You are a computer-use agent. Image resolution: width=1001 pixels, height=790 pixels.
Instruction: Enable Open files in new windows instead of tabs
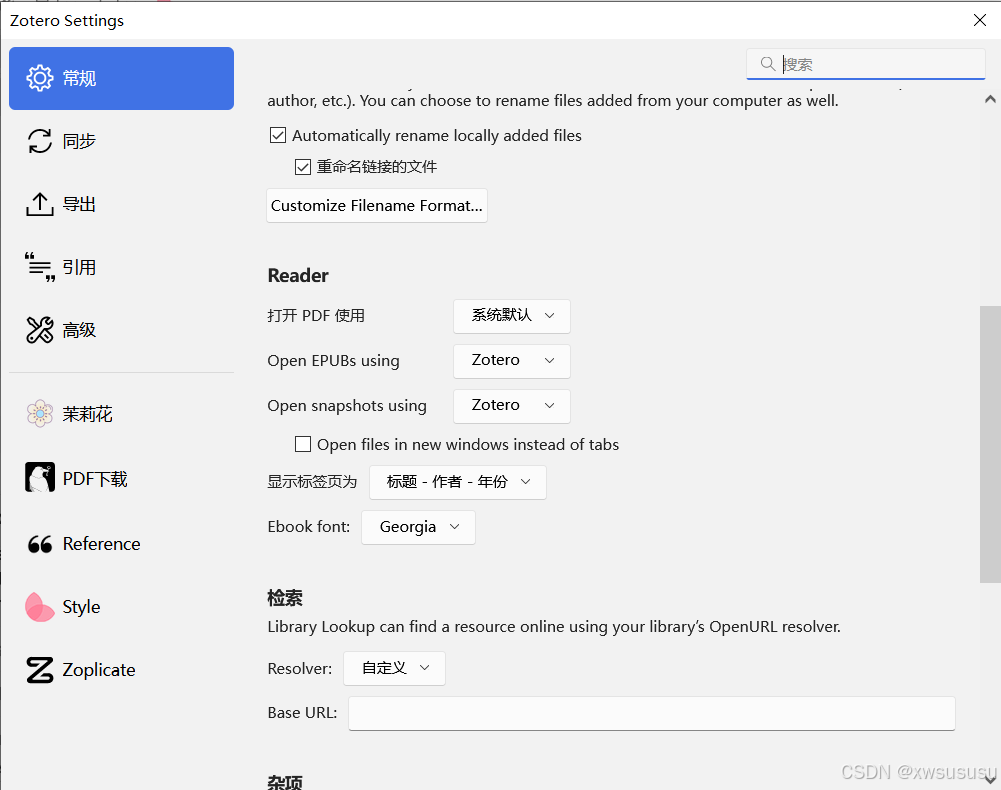[303, 444]
